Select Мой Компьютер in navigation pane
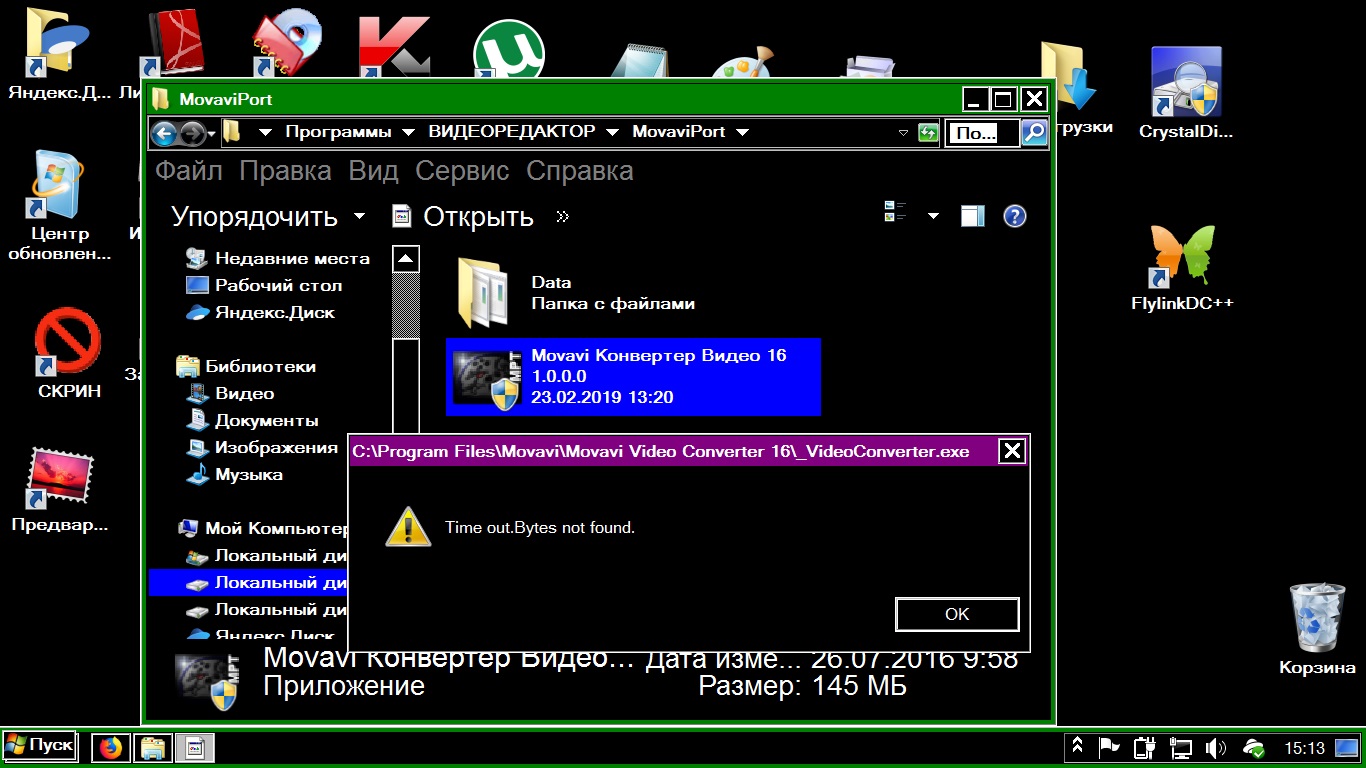This screenshot has height=768, width=1366. click(x=262, y=528)
